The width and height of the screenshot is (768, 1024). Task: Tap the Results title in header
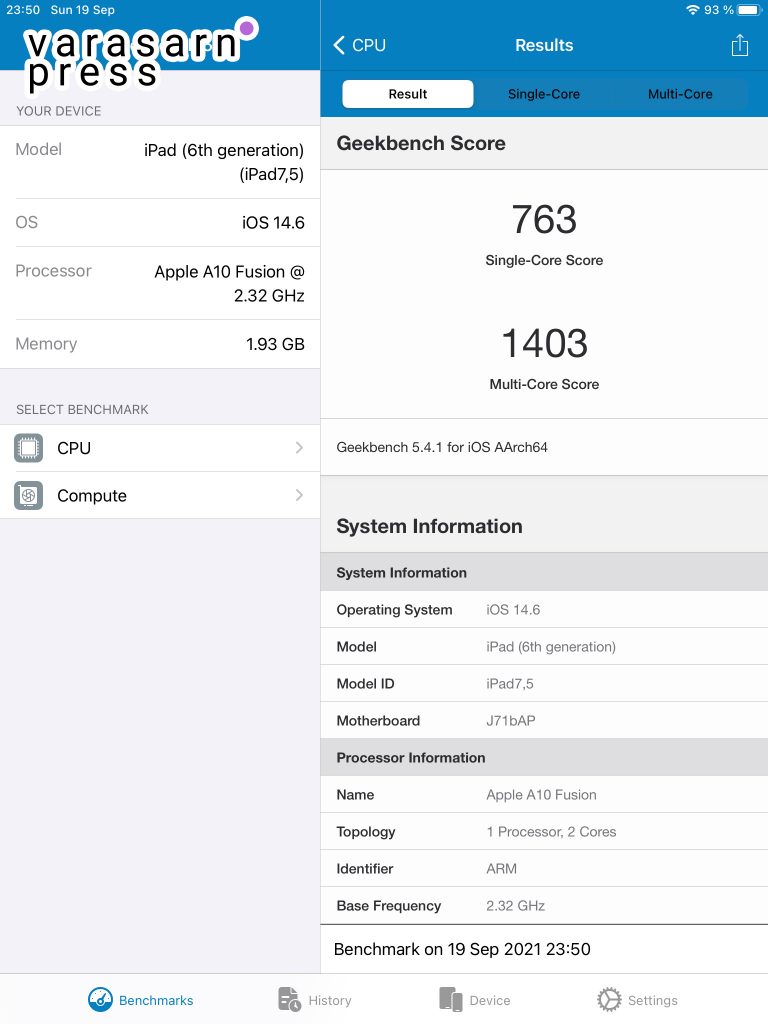click(x=544, y=45)
